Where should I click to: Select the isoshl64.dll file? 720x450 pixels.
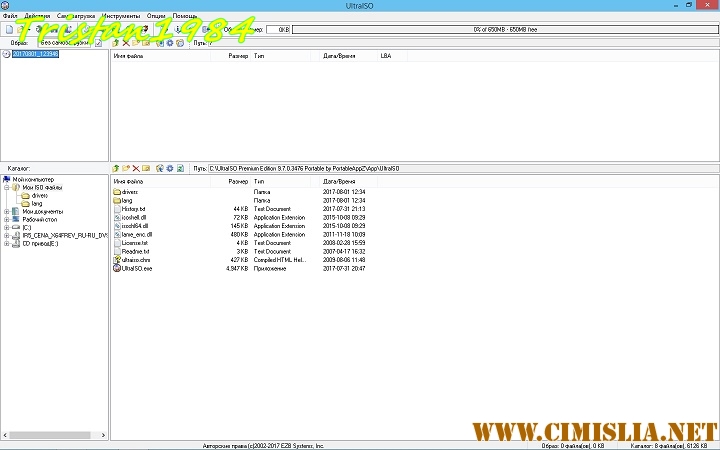[135, 226]
